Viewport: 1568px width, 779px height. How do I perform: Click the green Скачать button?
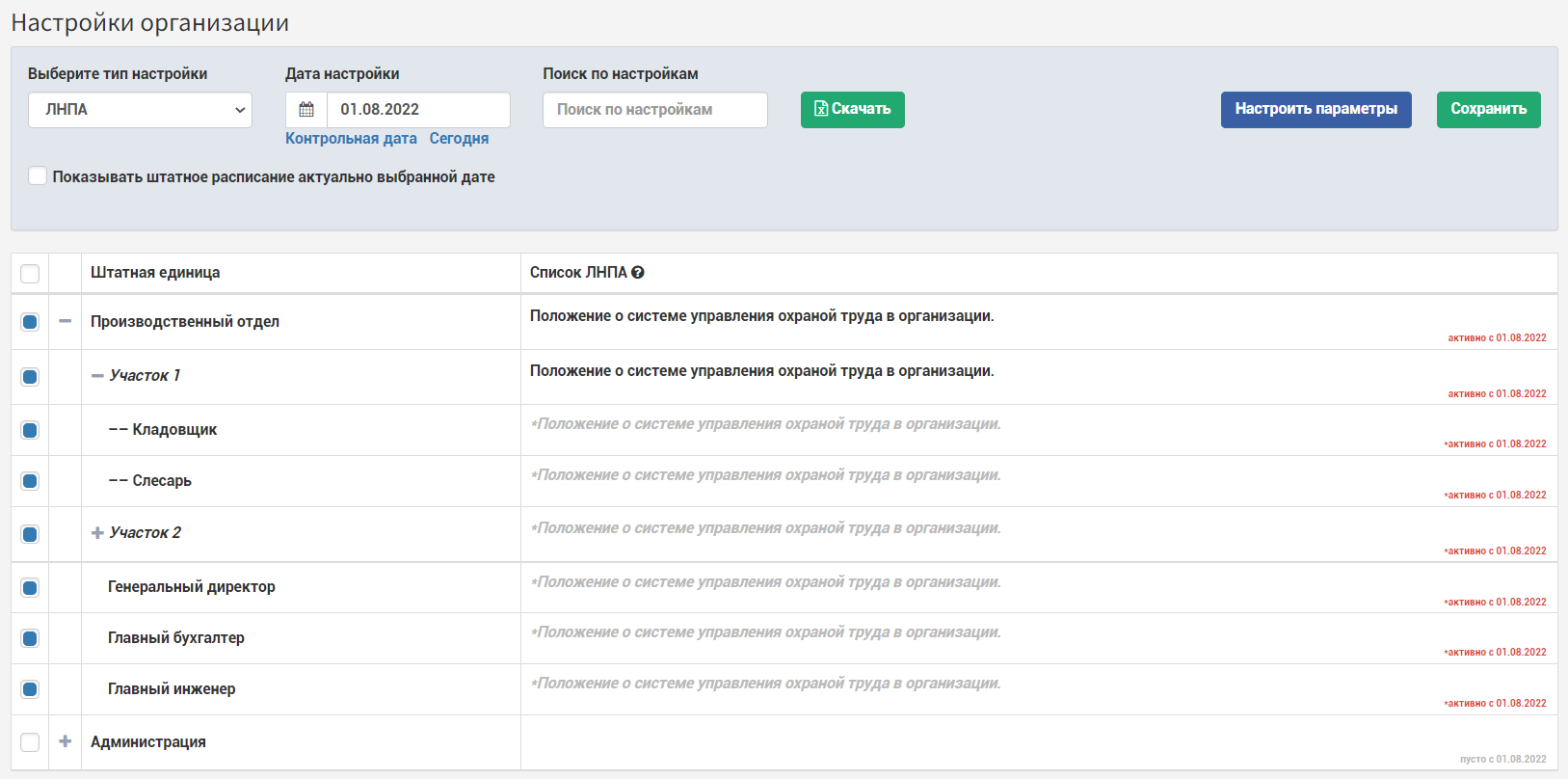853,110
